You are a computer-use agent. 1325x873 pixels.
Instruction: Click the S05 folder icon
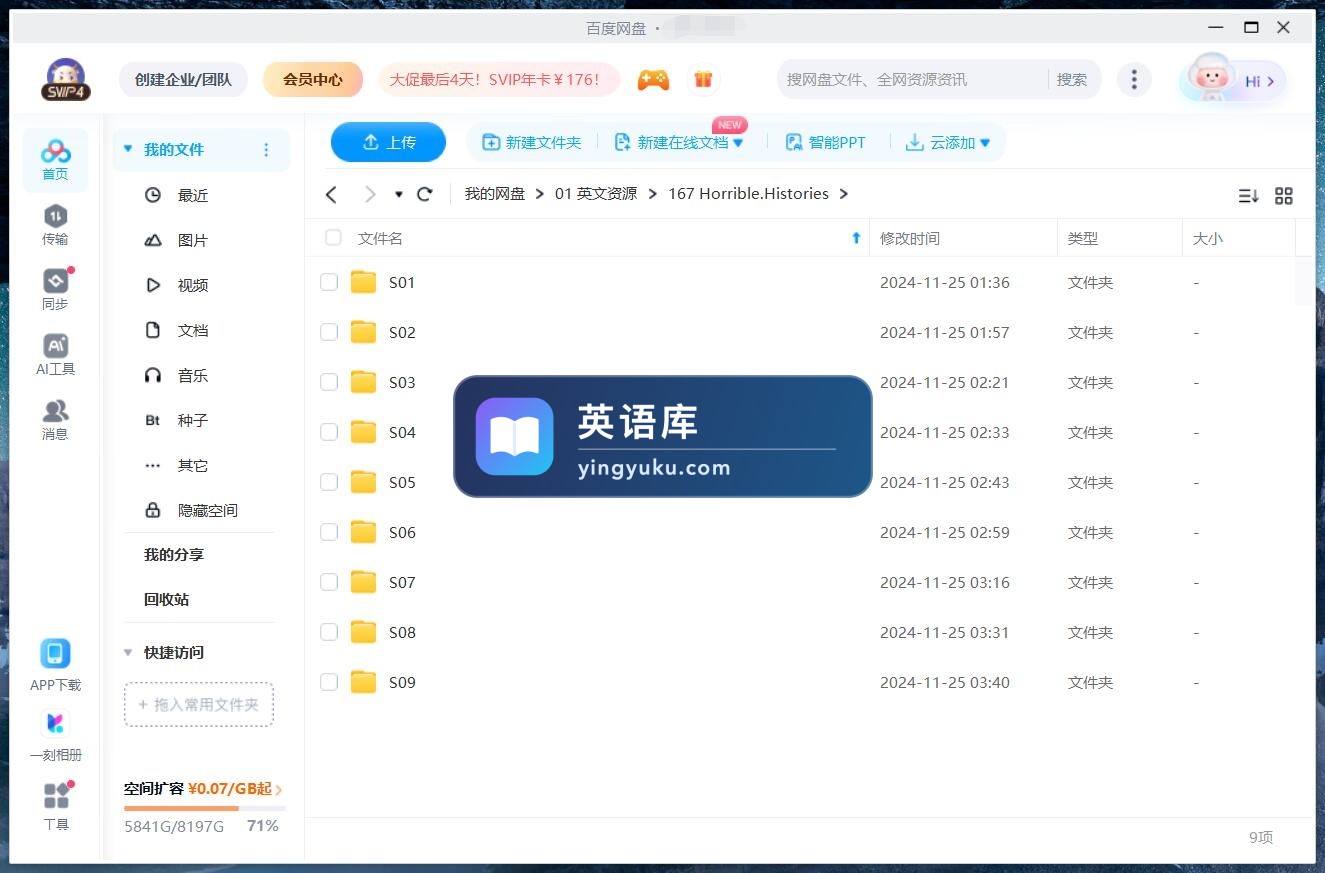tap(363, 482)
